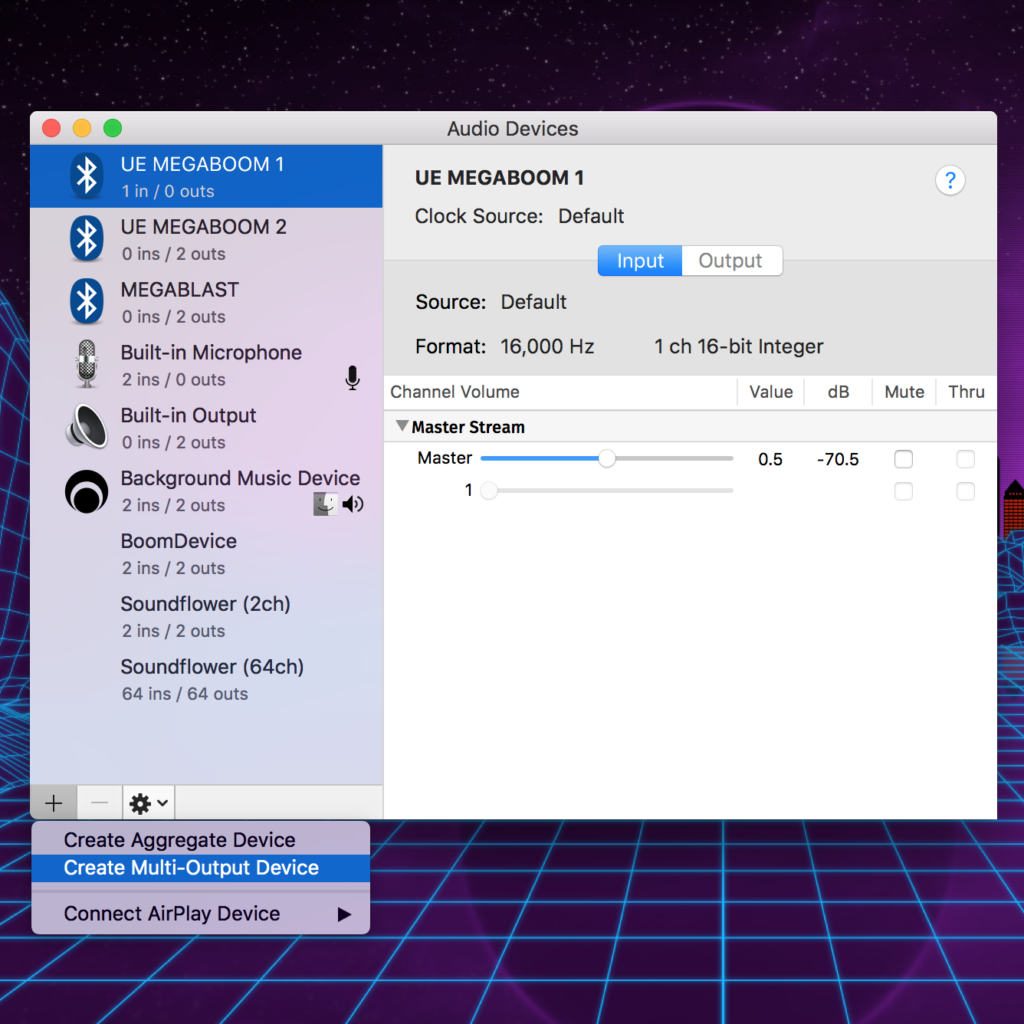This screenshot has height=1024, width=1024.
Task: Click the Built-in Output speaker icon
Action: [86, 426]
